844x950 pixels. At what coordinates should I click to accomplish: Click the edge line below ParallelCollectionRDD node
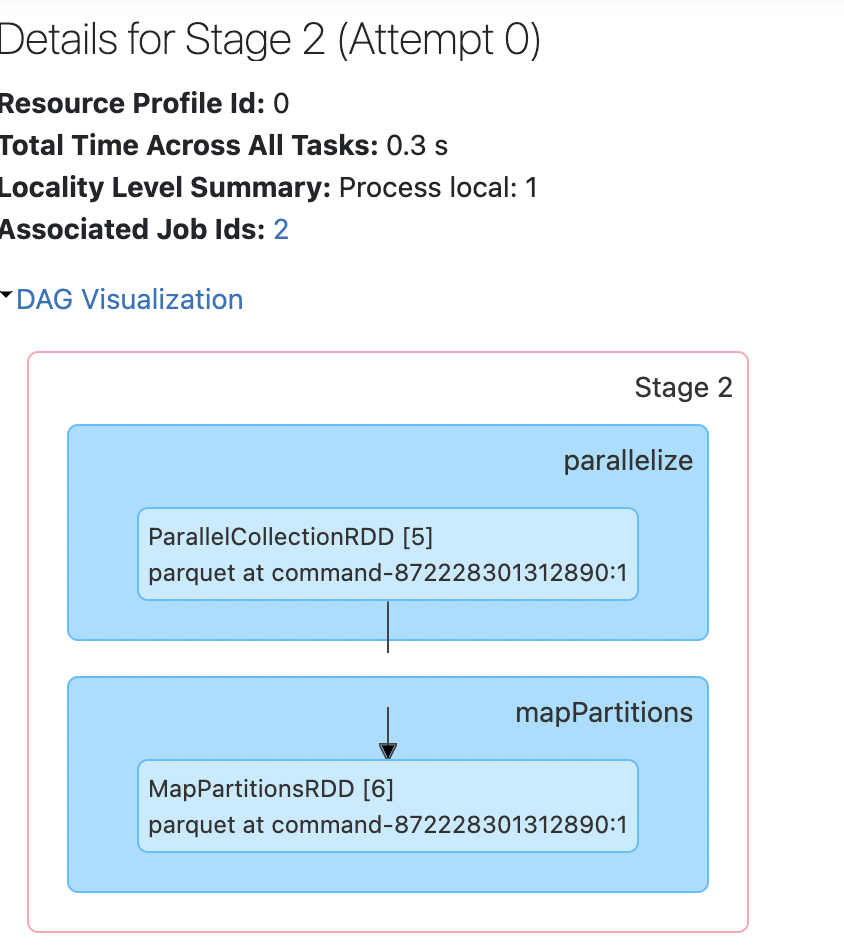(x=388, y=626)
